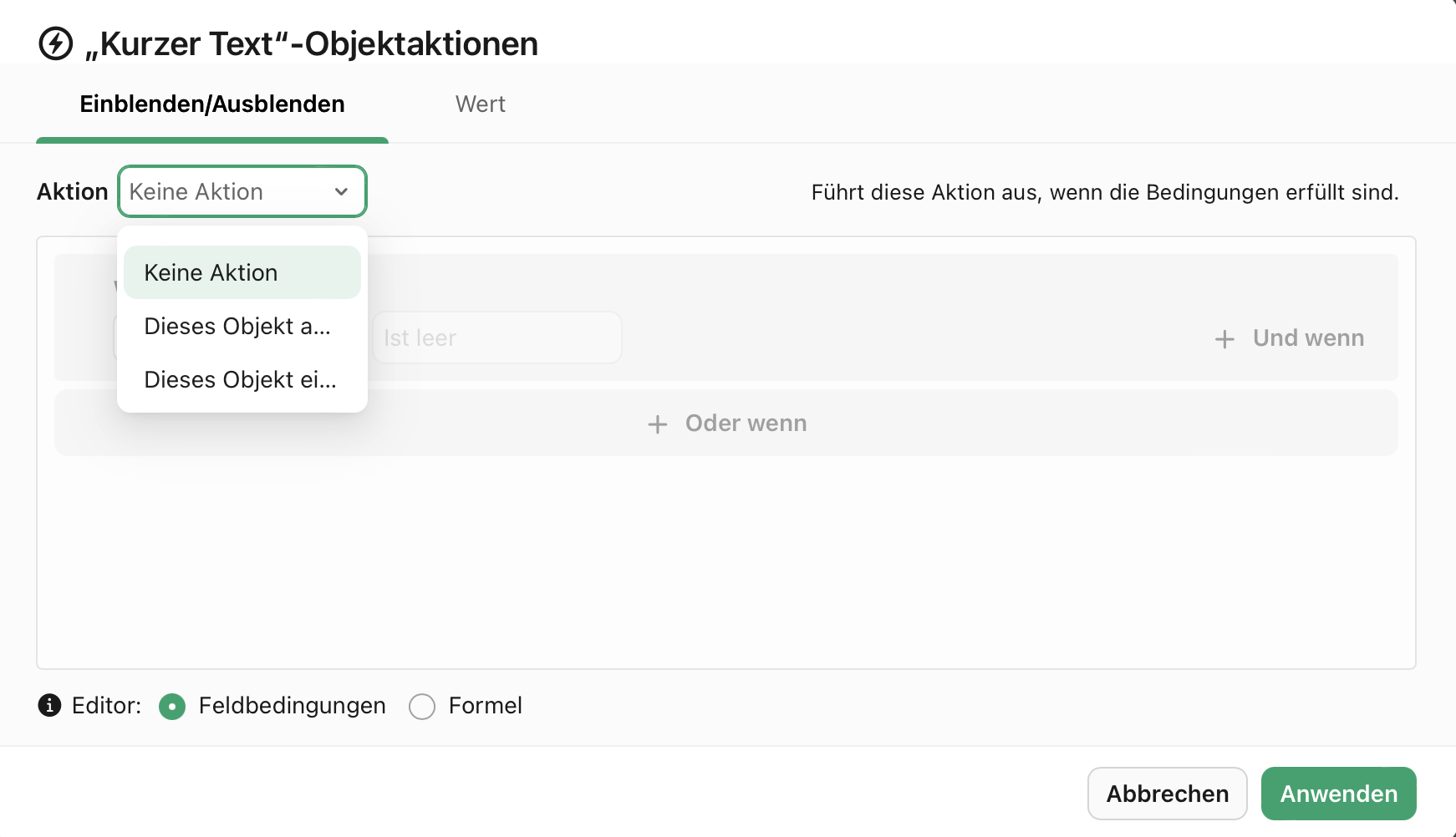Screen dimensions: 1456x837
Task: Click the lightning bolt icon beside the title
Action: click(x=53, y=43)
